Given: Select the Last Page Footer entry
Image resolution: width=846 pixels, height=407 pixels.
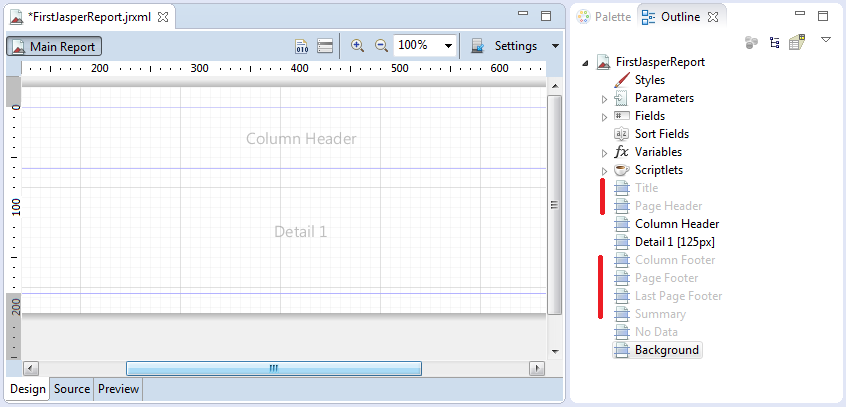Looking at the screenshot, I should pyautogui.click(x=678, y=296).
